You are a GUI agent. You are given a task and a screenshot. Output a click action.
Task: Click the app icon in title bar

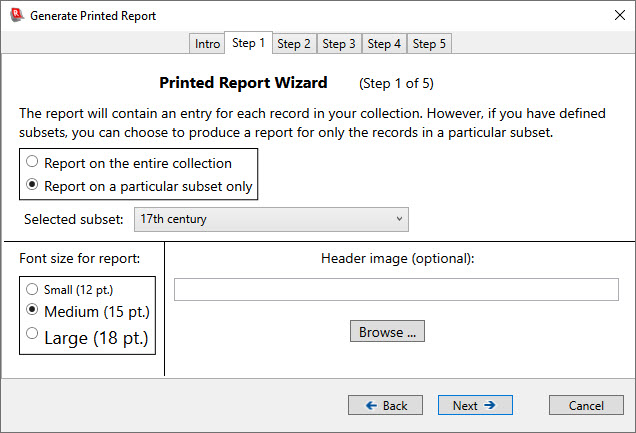pos(16,15)
